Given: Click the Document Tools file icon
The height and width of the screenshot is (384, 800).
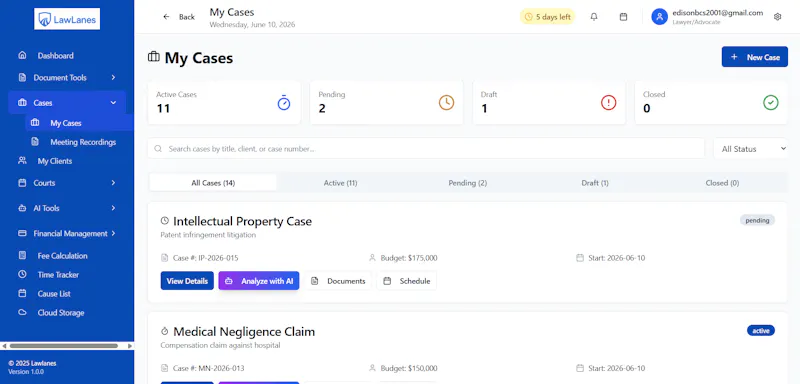Looking at the screenshot, I should click(22, 78).
